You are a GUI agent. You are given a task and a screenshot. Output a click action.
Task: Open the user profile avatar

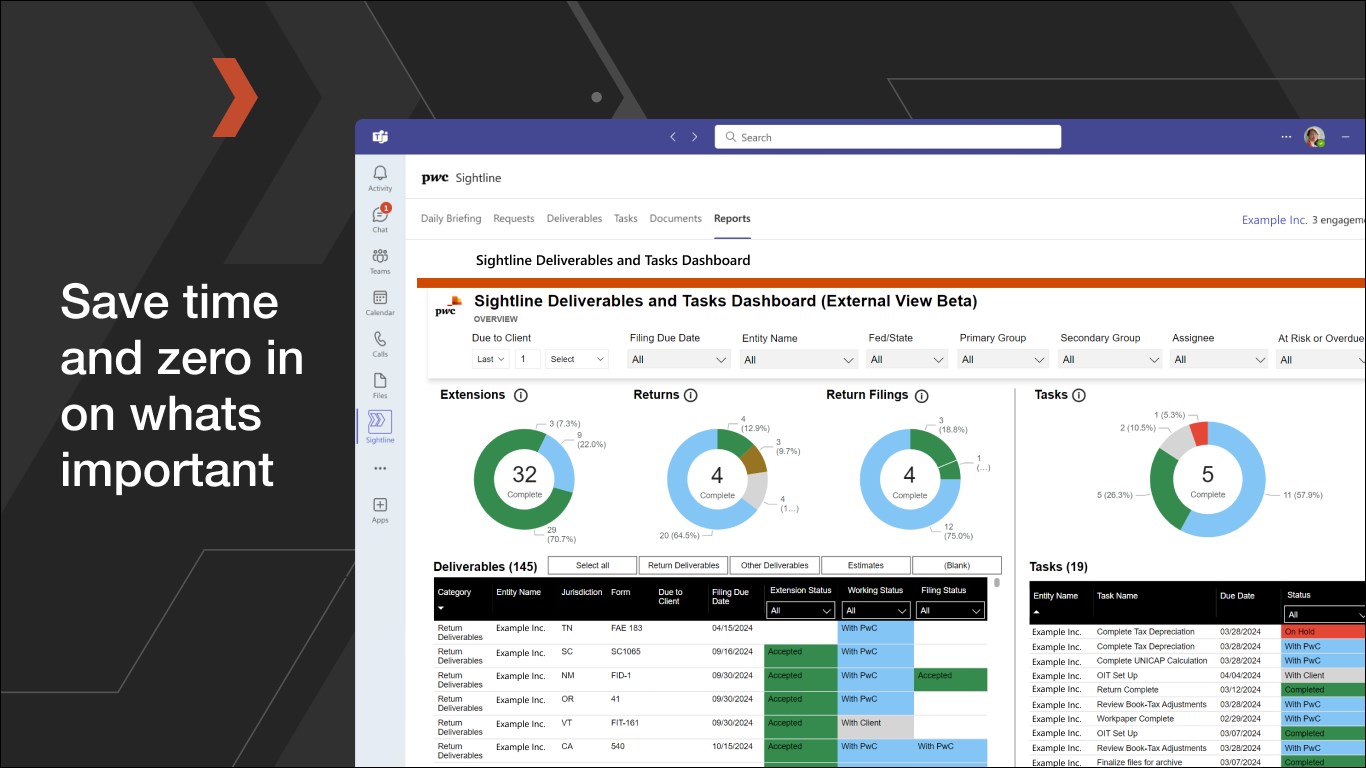click(x=1314, y=137)
